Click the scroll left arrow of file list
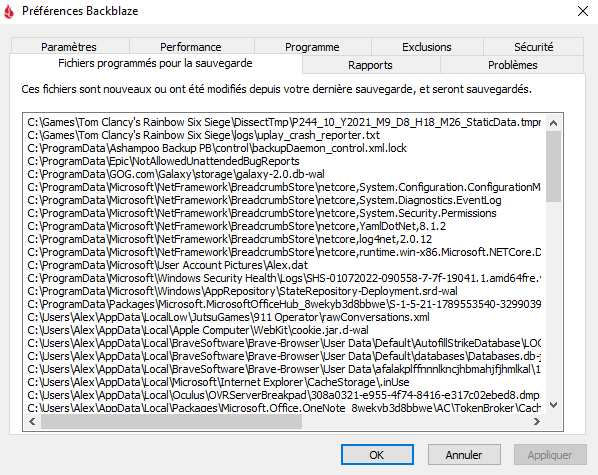The width and height of the screenshot is (598, 475). point(32,422)
